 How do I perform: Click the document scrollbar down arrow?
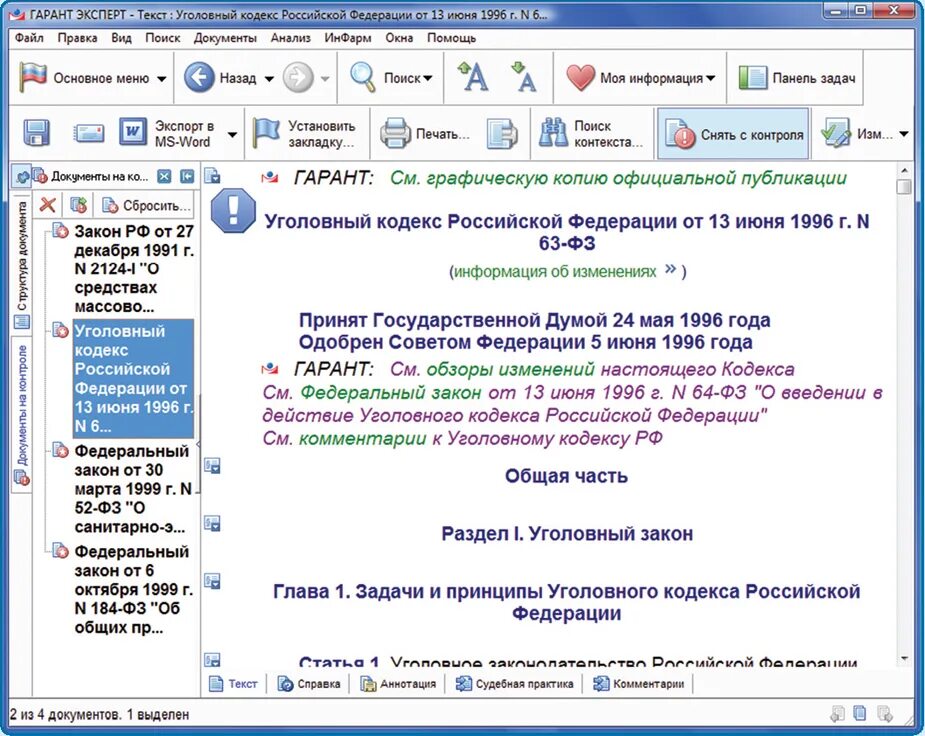click(904, 658)
